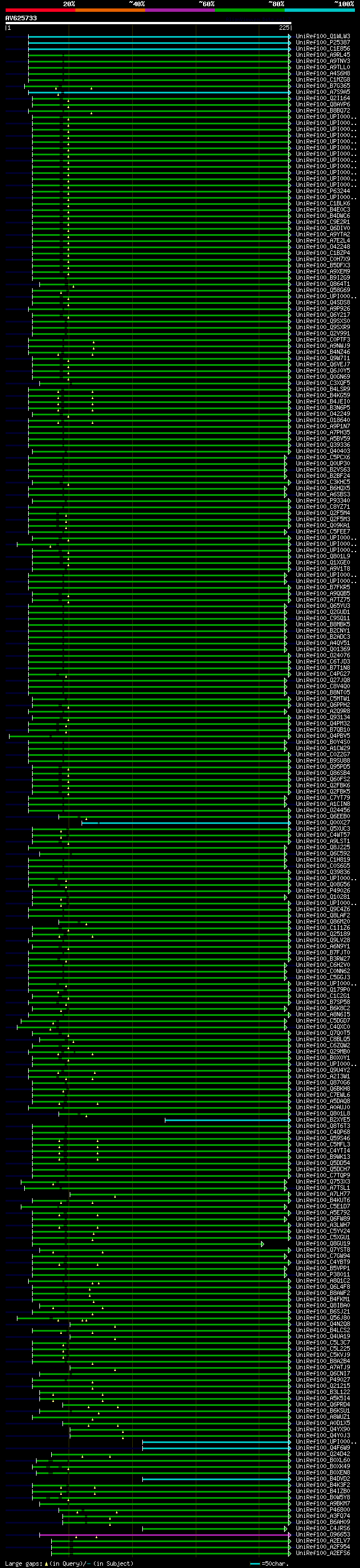Click the purple identity legend segment
360x1568 pixels.
click(x=180, y=10)
